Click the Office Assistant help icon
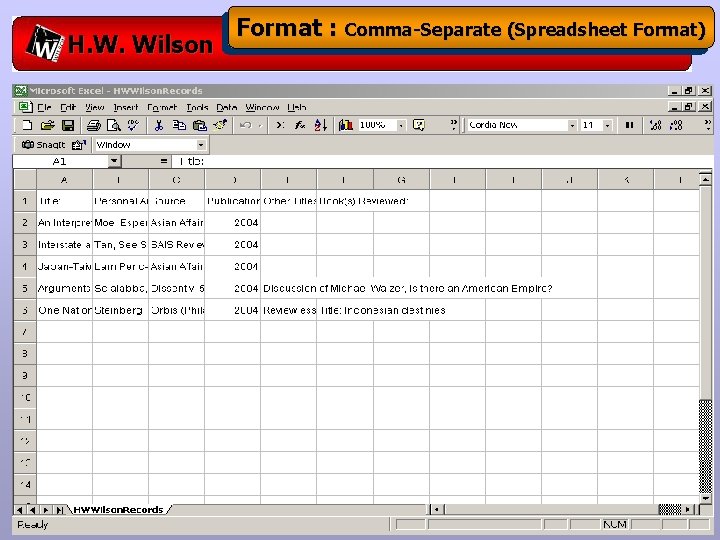720x540 pixels. point(419,125)
